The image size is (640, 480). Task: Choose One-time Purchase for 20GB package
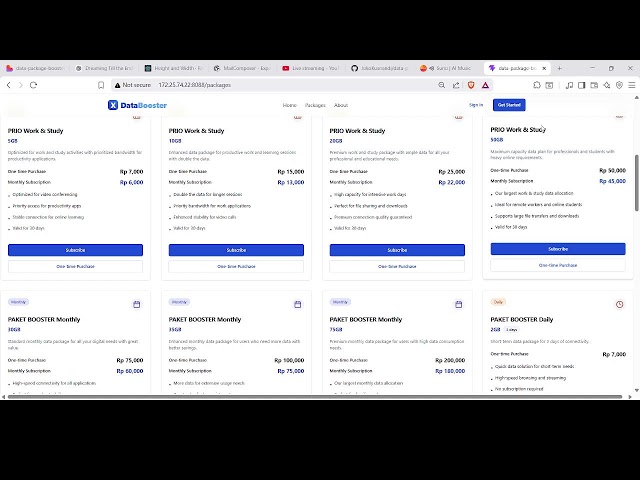pyautogui.click(x=397, y=266)
